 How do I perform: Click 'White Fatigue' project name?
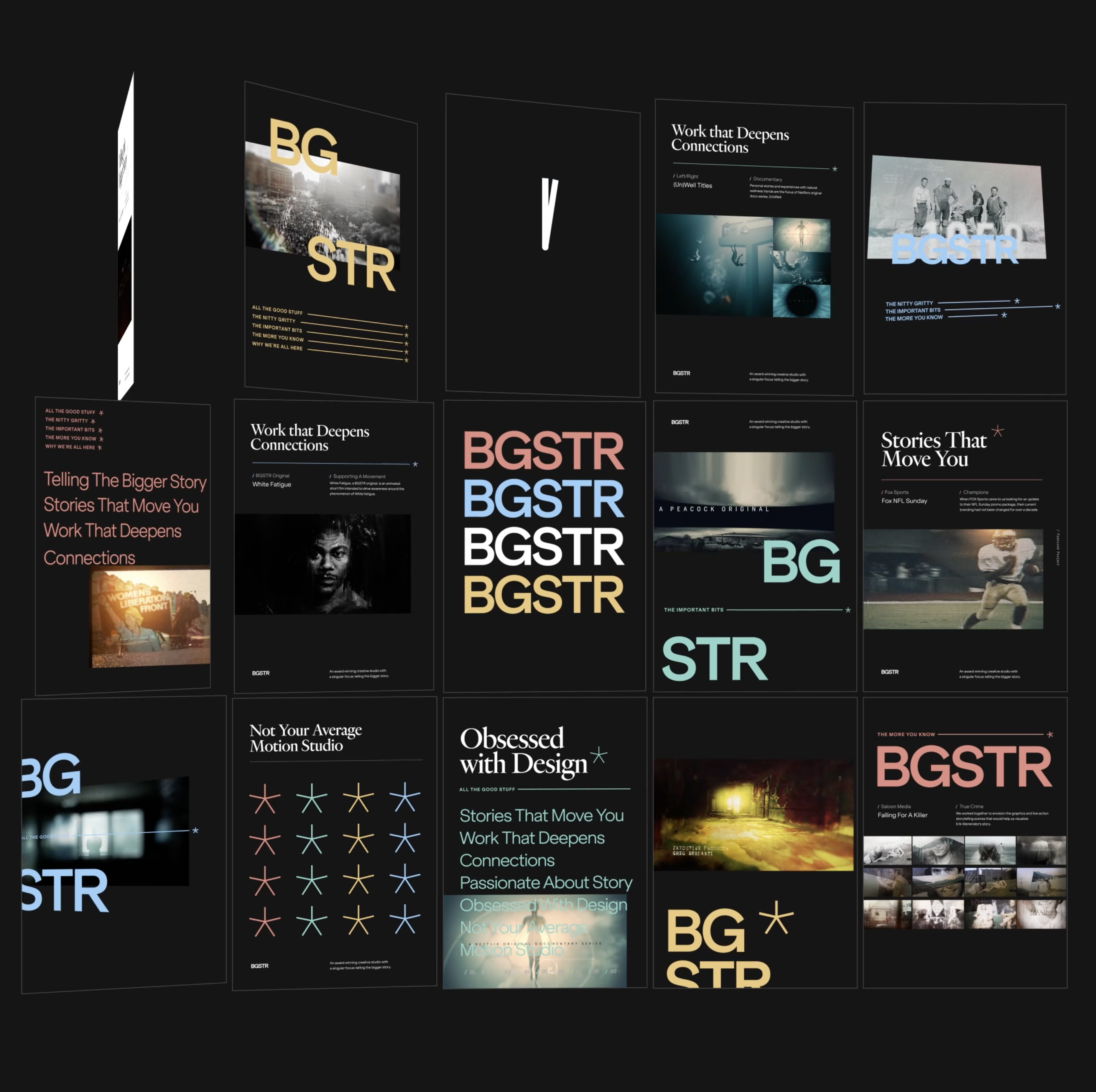[272, 484]
